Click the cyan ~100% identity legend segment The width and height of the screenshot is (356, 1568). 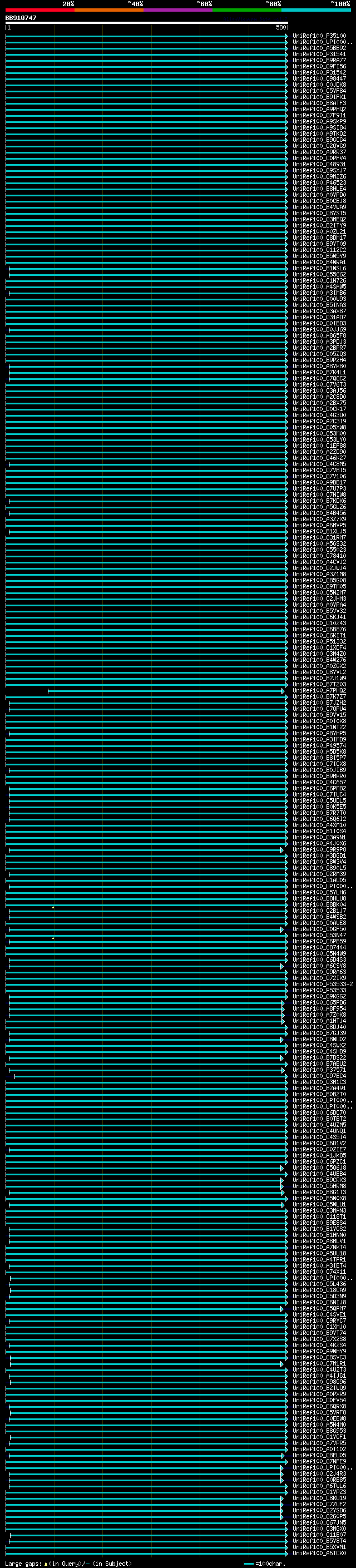click(316, 10)
